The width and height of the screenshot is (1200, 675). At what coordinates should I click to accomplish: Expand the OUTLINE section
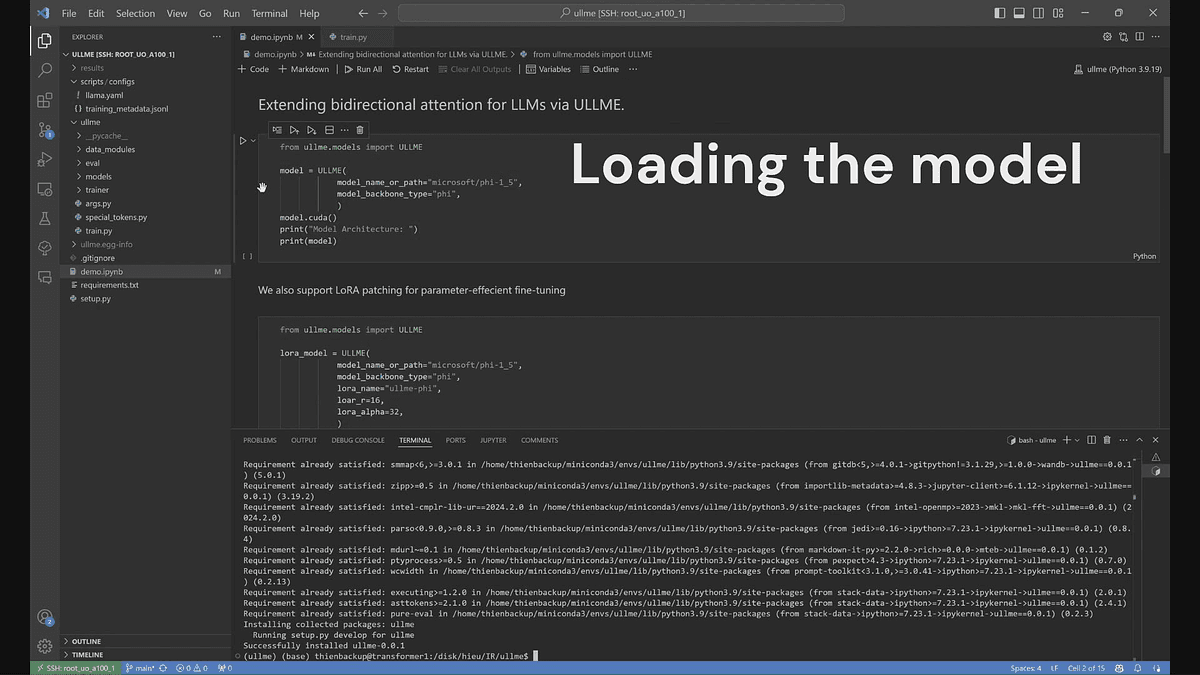[x=86, y=641]
